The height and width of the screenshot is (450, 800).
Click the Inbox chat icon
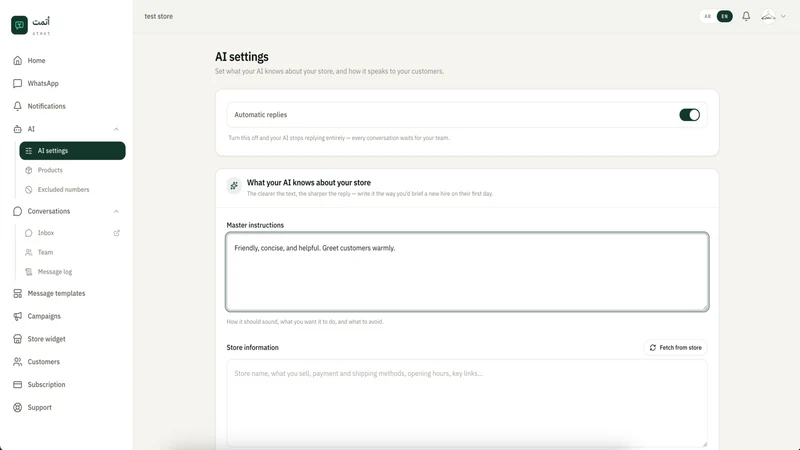[29, 233]
